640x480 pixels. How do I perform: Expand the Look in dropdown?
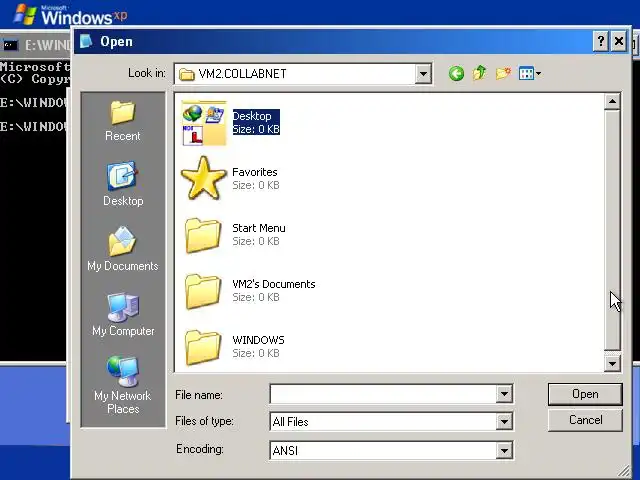click(x=423, y=74)
